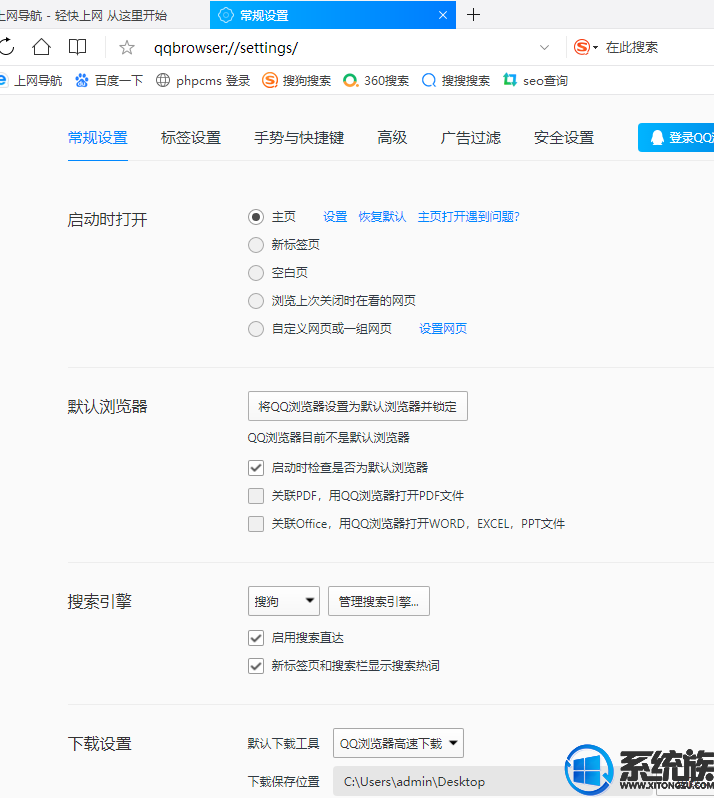The image size is (714, 798).
Task: Open 百度一下 bookmark
Action: point(109,80)
